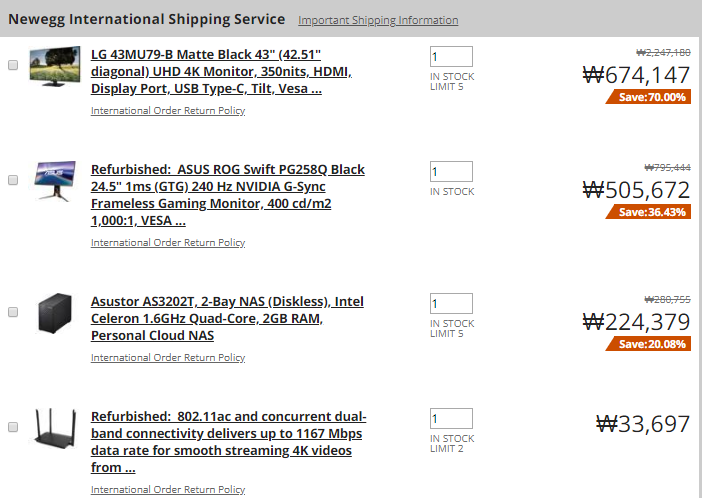The height and width of the screenshot is (498, 704).
Task: Open the LG 43MU79-B monitor product image
Action: click(x=55, y=66)
